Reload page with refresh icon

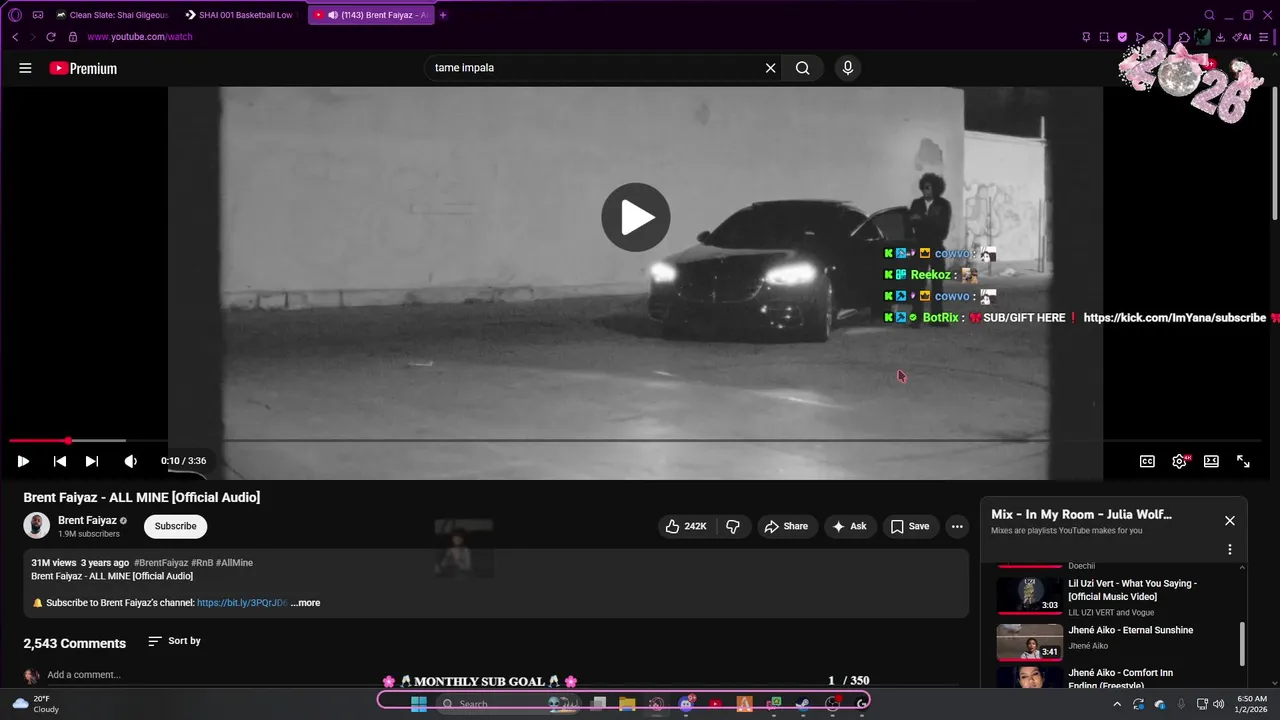[51, 37]
